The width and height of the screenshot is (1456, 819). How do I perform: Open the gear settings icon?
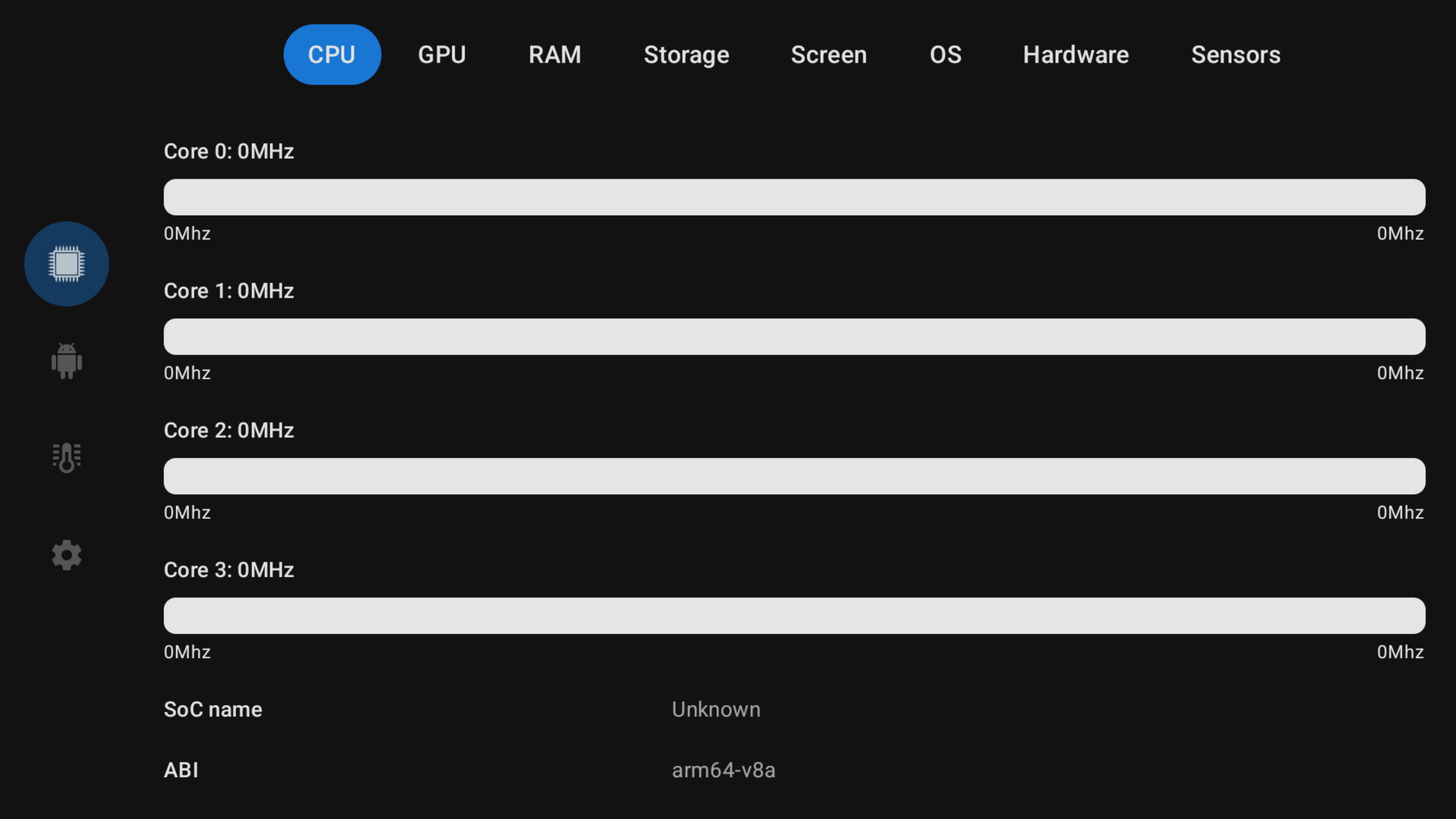(67, 554)
